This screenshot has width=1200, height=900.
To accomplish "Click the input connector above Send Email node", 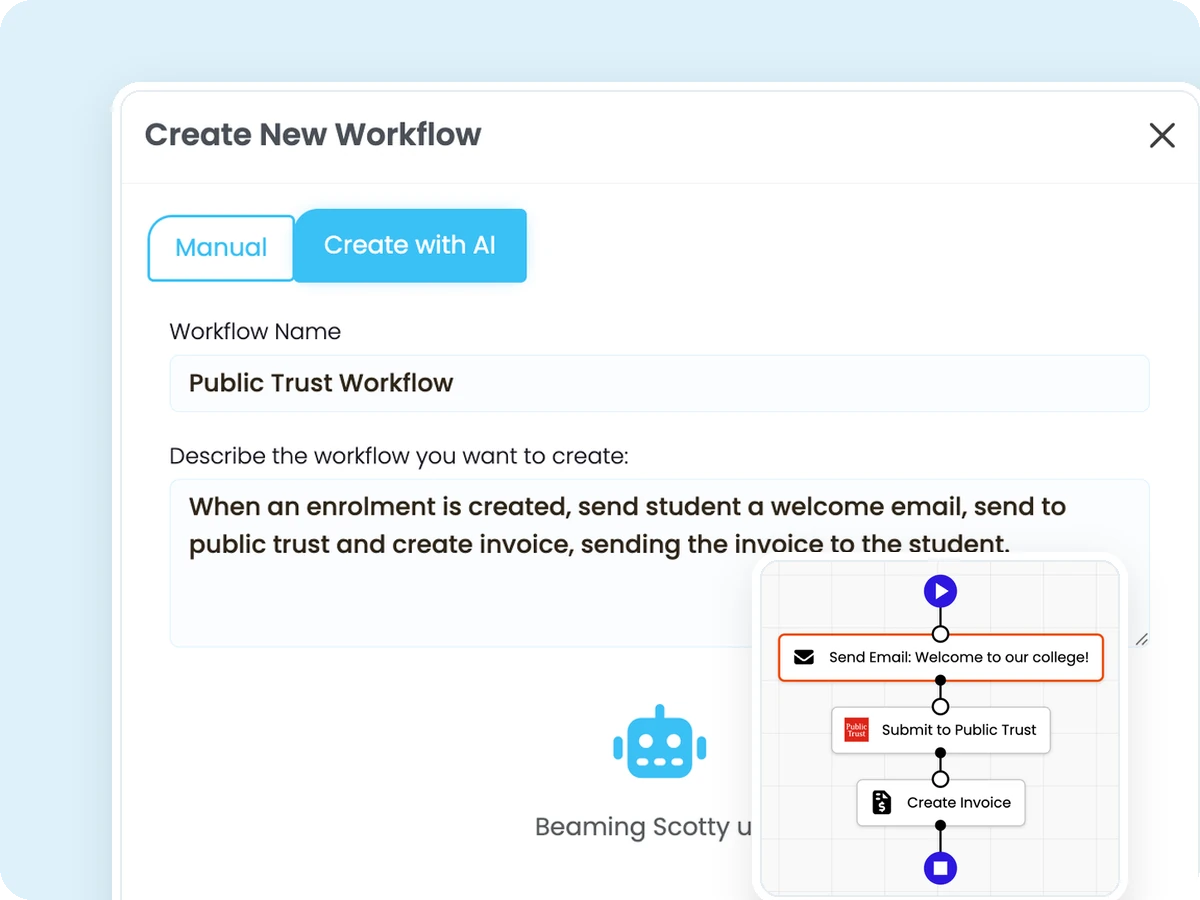I will (940, 634).
